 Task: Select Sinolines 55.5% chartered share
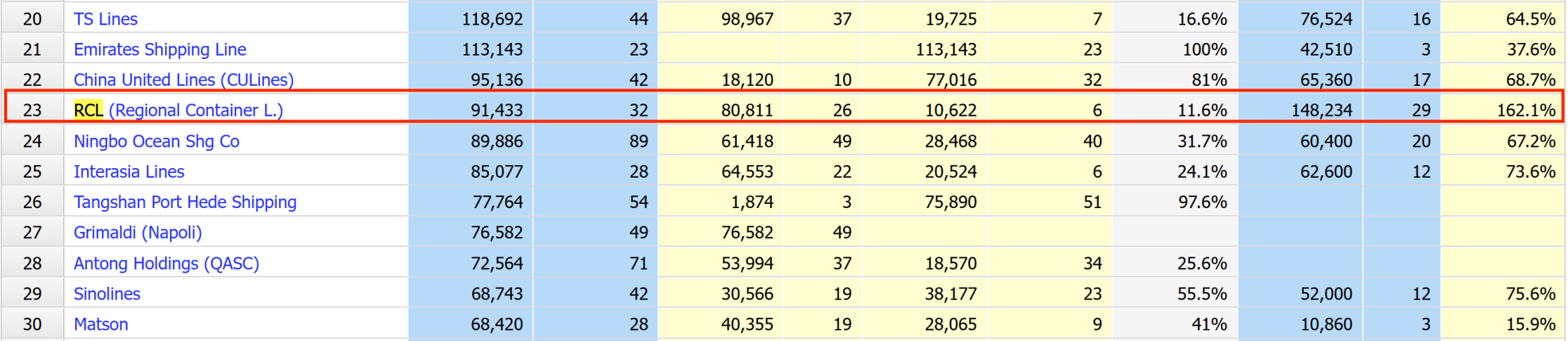(x=1175, y=293)
